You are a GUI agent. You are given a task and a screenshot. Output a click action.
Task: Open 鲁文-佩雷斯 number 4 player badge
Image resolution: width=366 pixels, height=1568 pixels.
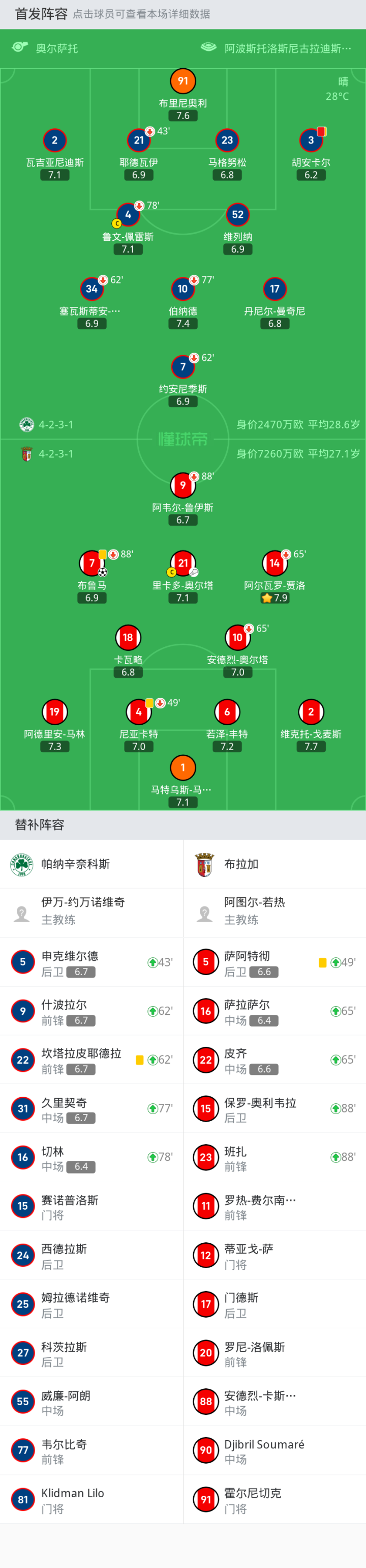[x=128, y=215]
